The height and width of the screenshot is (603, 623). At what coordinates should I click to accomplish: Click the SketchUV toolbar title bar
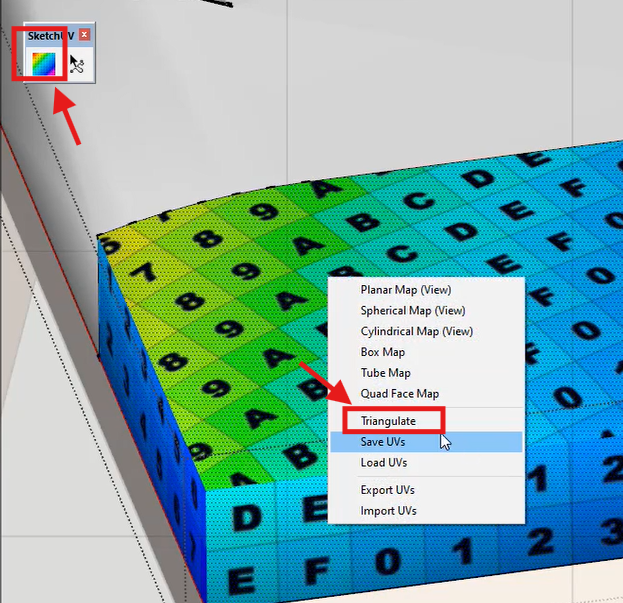(50, 35)
